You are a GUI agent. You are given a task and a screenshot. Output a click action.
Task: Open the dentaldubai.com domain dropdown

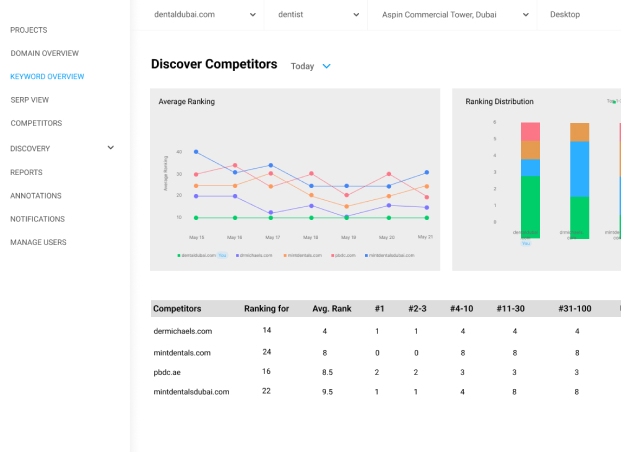(206, 15)
